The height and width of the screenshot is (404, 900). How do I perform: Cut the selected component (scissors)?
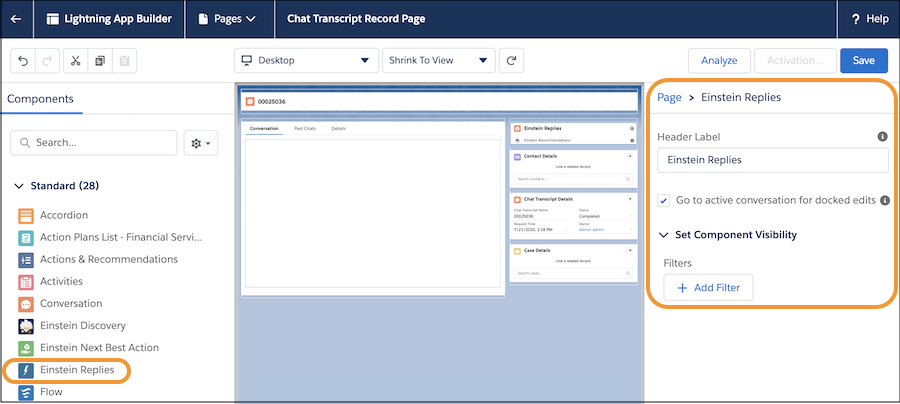pyautogui.click(x=75, y=61)
